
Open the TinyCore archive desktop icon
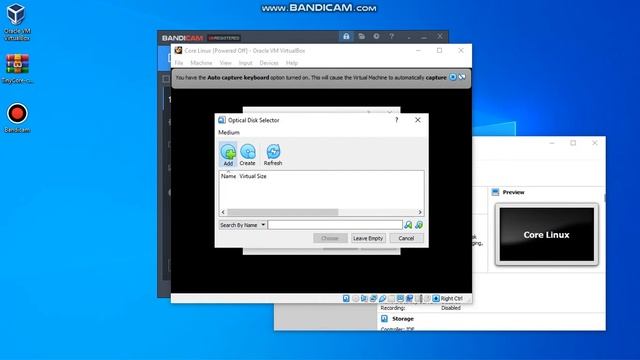pyautogui.click(x=17, y=69)
